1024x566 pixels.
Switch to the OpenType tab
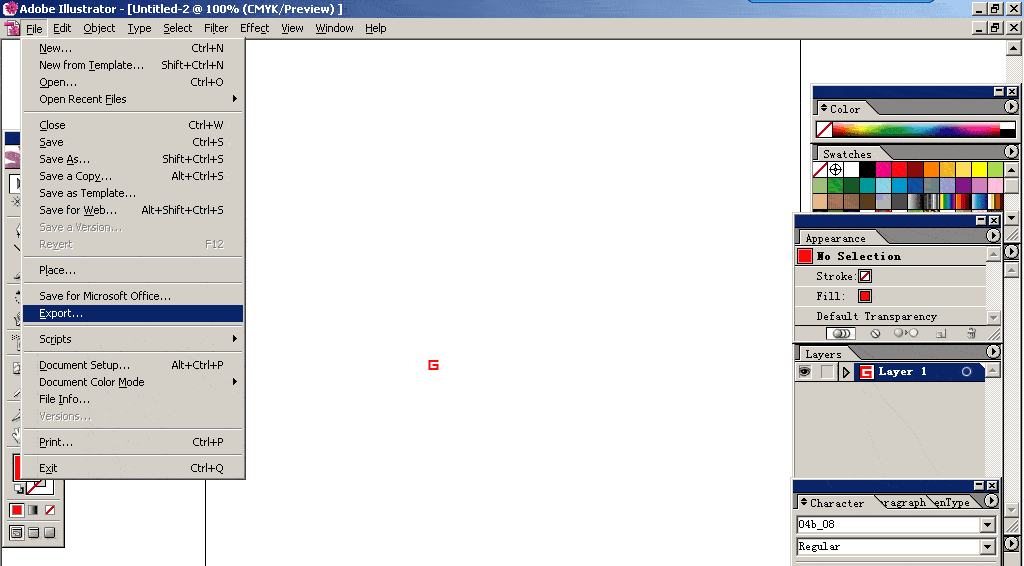(x=952, y=502)
